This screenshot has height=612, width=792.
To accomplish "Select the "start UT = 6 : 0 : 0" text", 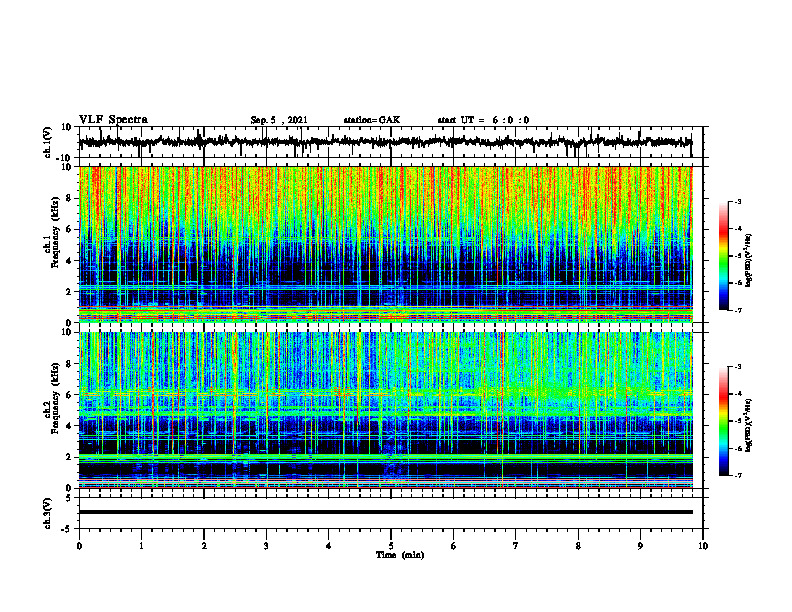I will pos(483,120).
